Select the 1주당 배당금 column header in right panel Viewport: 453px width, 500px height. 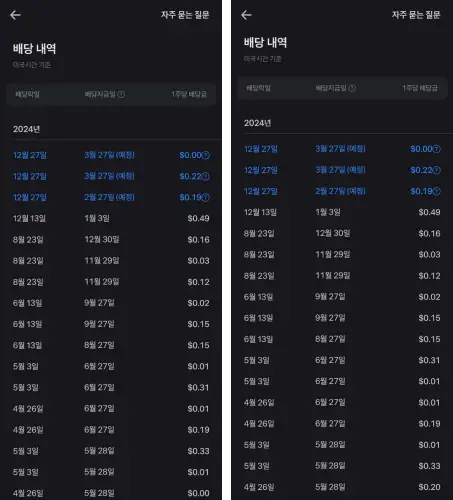420,88
